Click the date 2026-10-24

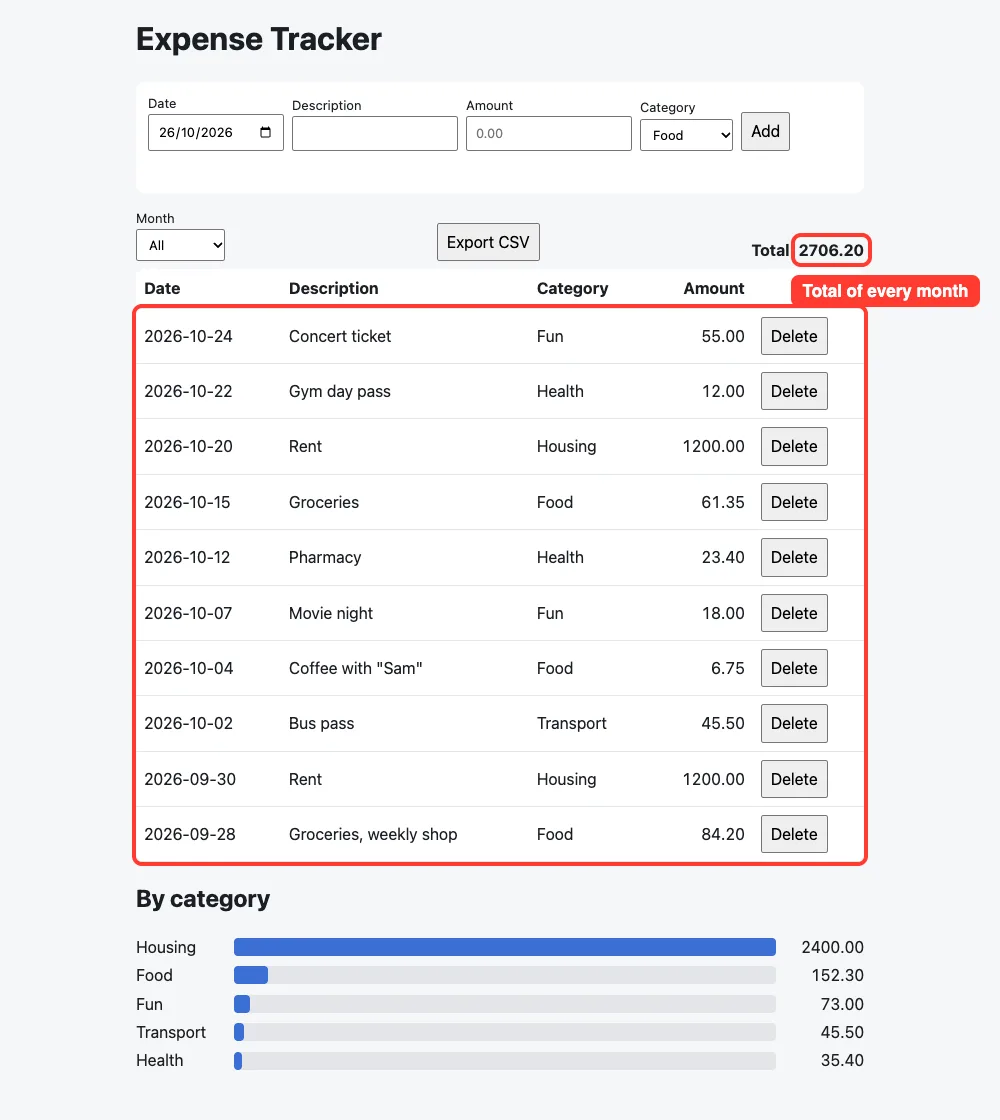point(189,336)
